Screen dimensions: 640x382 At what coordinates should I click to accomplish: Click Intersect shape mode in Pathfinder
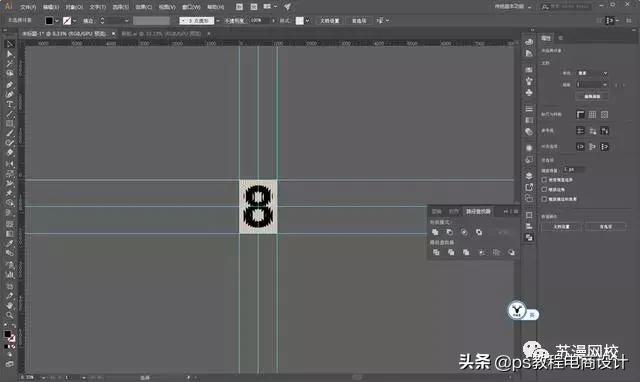pos(464,232)
